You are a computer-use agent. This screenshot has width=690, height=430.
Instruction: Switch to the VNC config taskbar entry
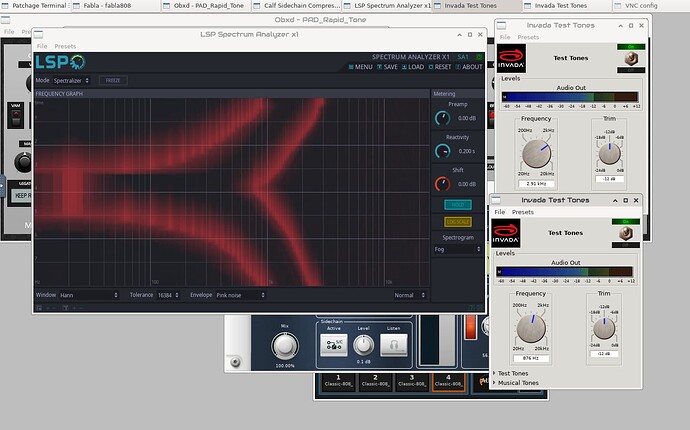pyautogui.click(x=651, y=6)
